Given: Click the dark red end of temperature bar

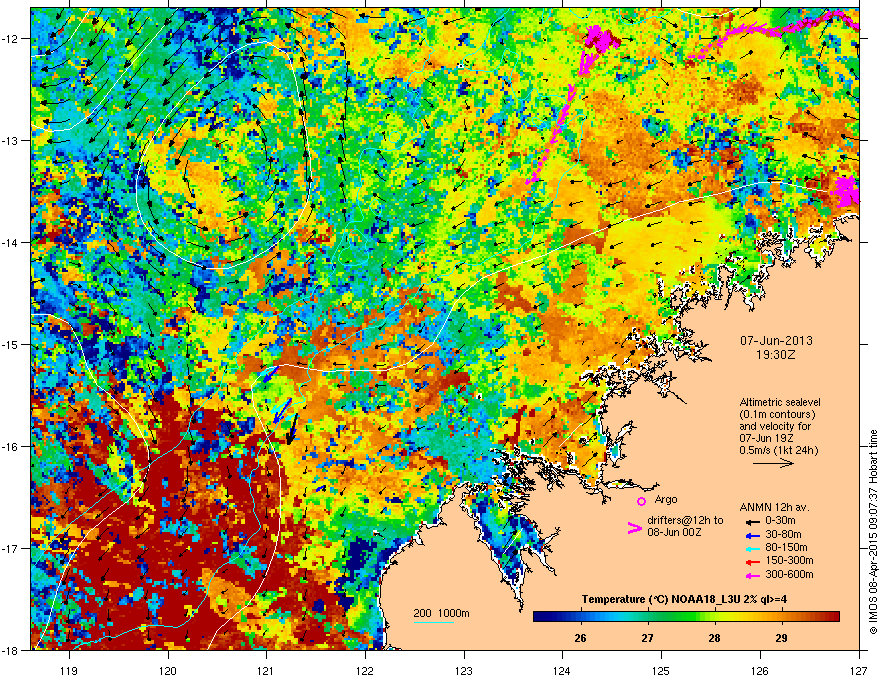Looking at the screenshot, I should click(x=835, y=617).
